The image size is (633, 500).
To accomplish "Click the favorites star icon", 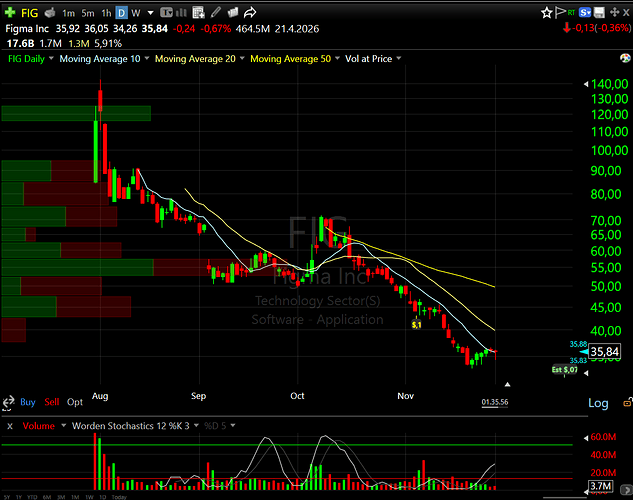I will [547, 13].
